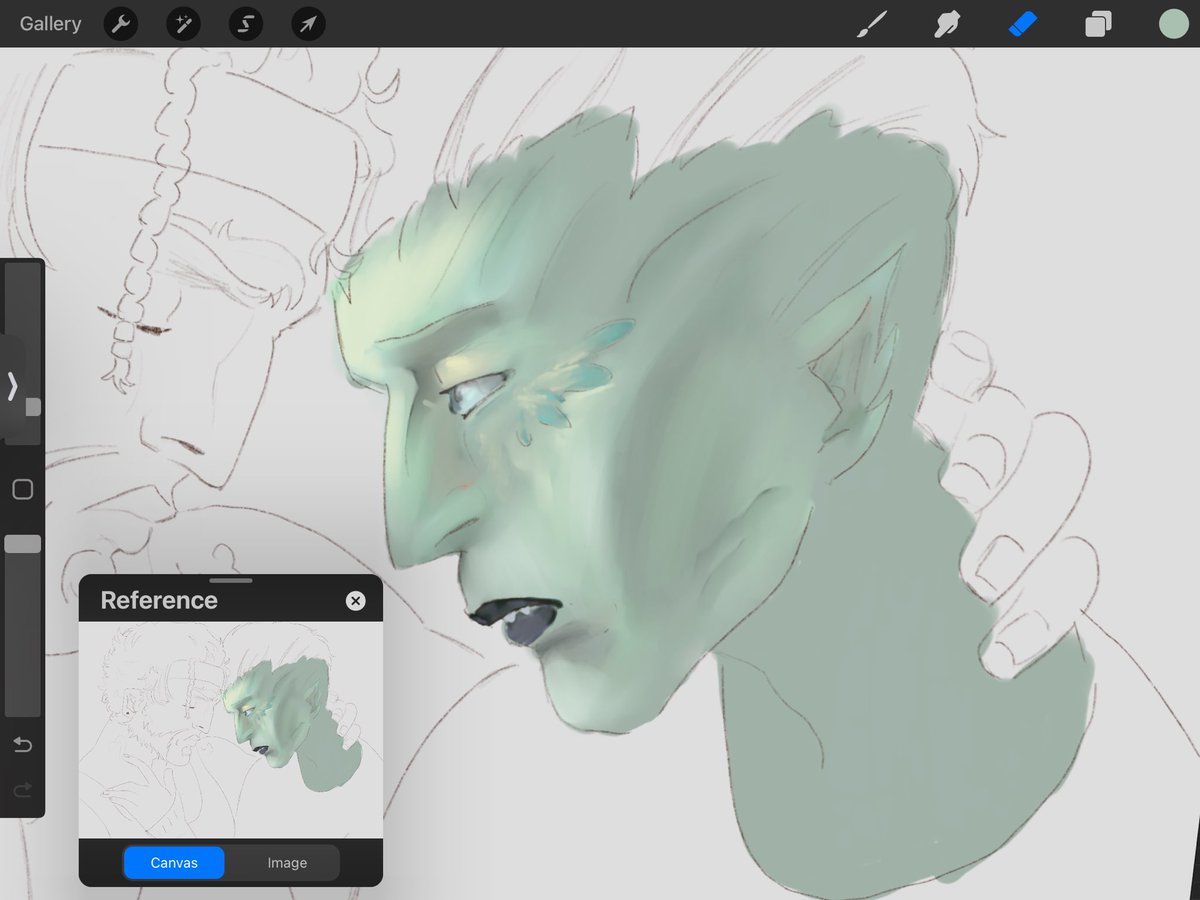Select the blue Eraser tool
1200x900 pixels.
1023,24
